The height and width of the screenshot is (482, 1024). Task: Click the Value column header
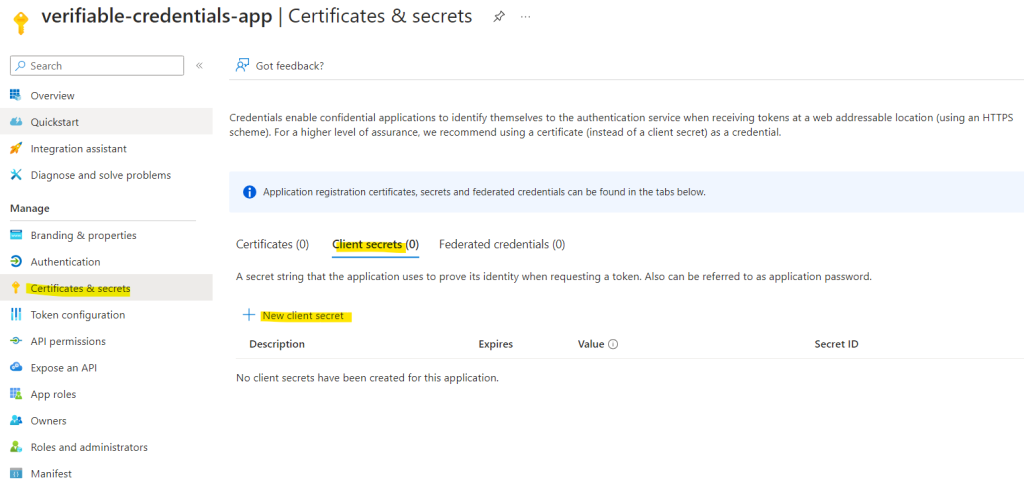tap(591, 344)
